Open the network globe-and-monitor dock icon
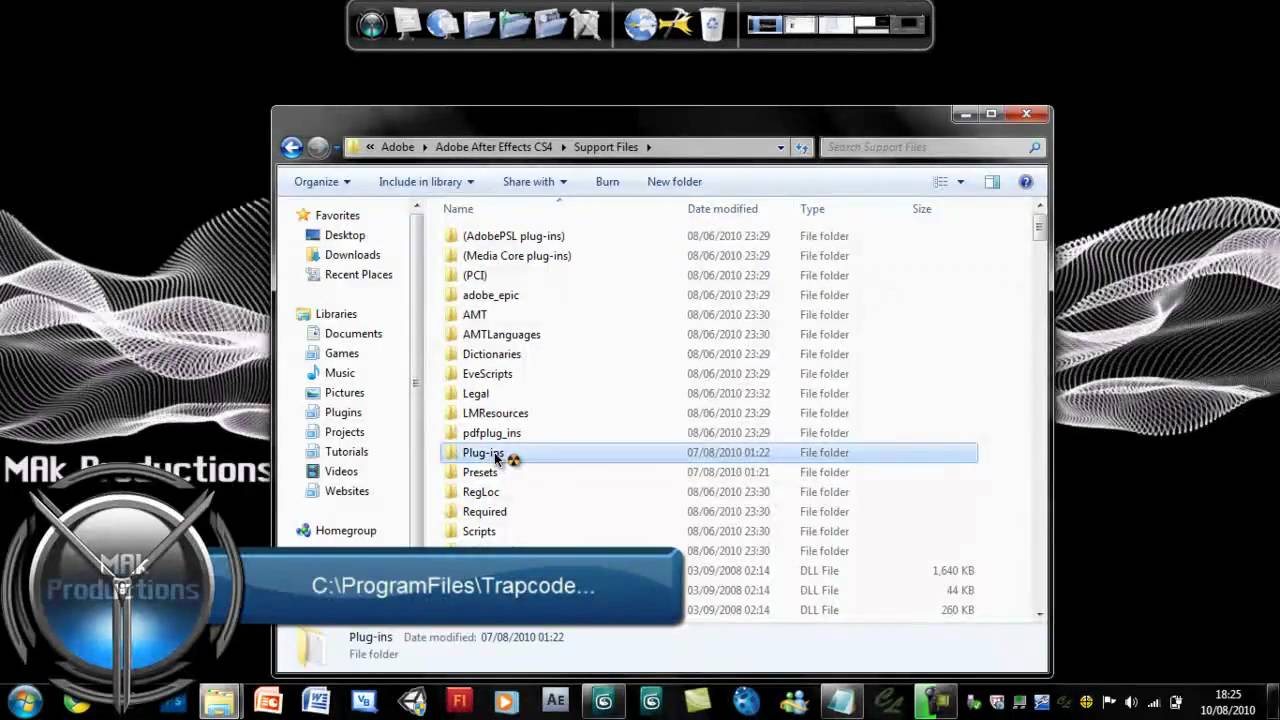 (x=442, y=24)
